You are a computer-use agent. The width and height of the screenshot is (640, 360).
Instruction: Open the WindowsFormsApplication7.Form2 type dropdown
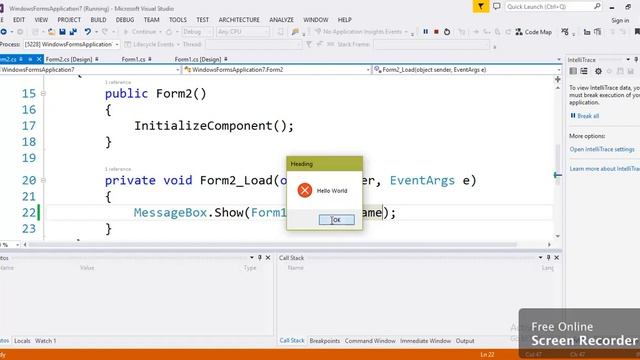click(x=368, y=70)
